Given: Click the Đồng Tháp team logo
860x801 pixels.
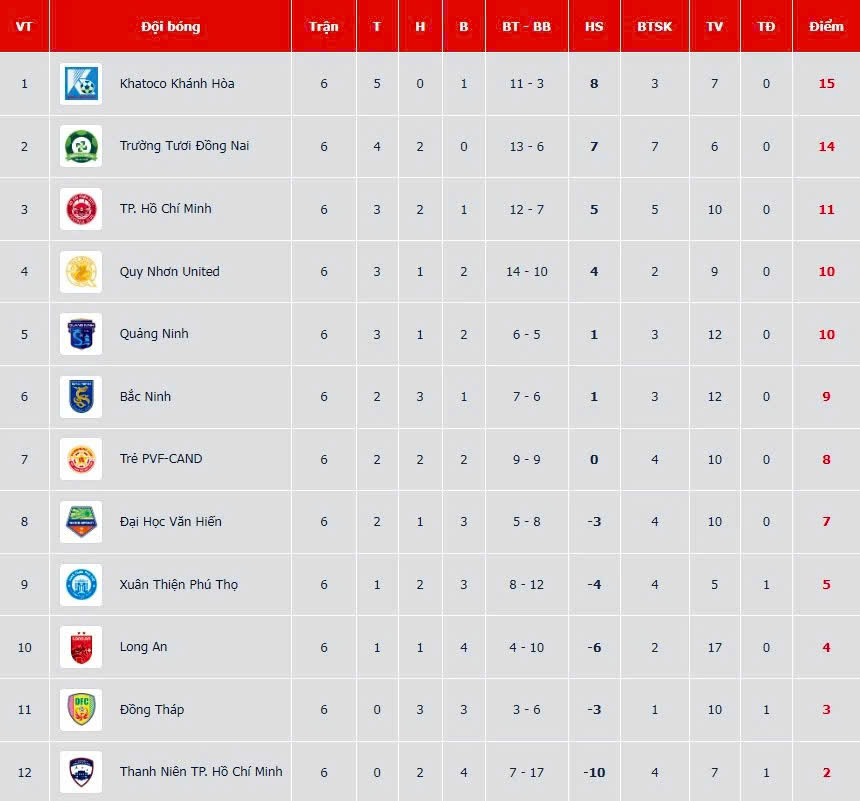Looking at the screenshot, I should click(x=80, y=710).
